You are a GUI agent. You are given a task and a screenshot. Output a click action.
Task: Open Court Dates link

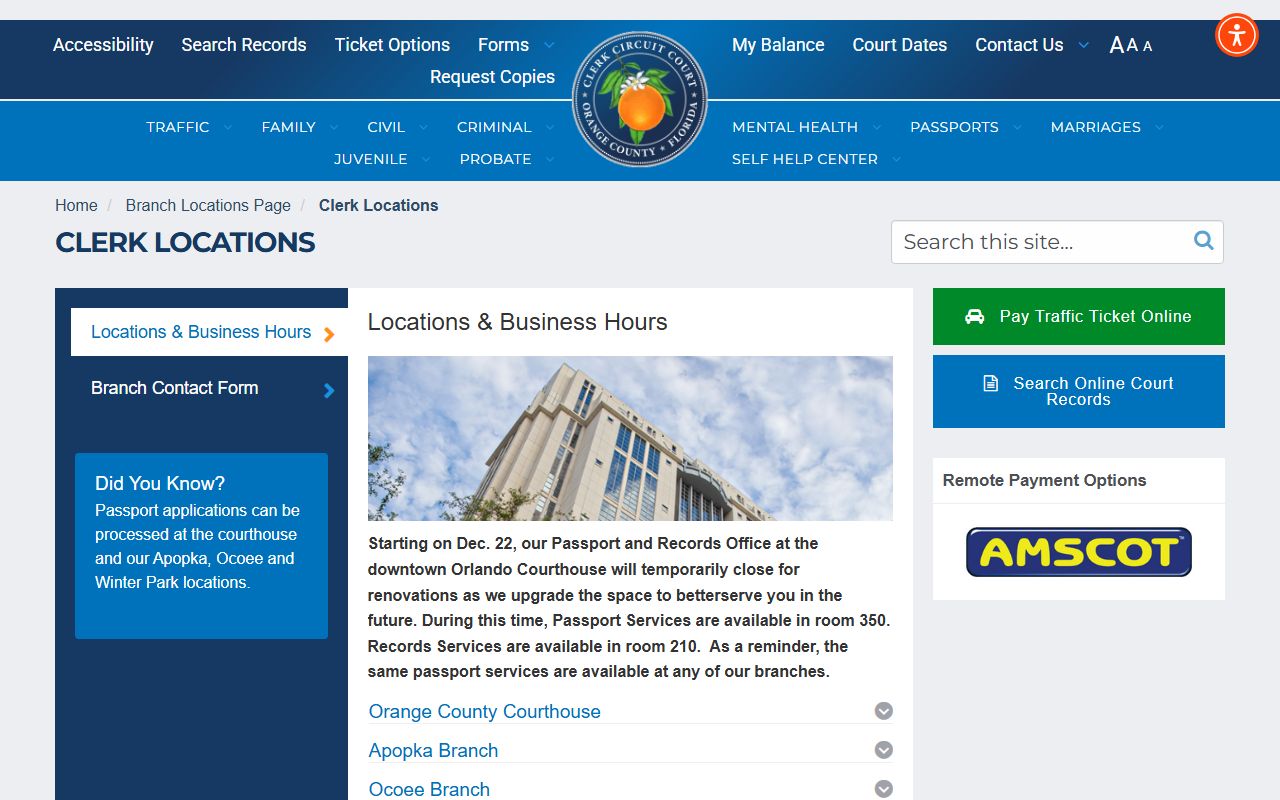coord(900,45)
